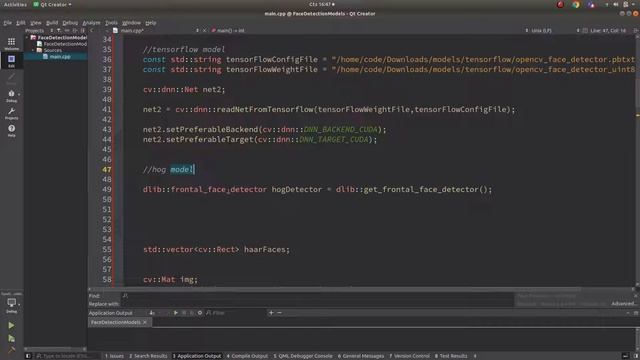Image resolution: width=640 pixels, height=360 pixels.
Task: Select main.cpp in the project tree
Action: point(60,57)
